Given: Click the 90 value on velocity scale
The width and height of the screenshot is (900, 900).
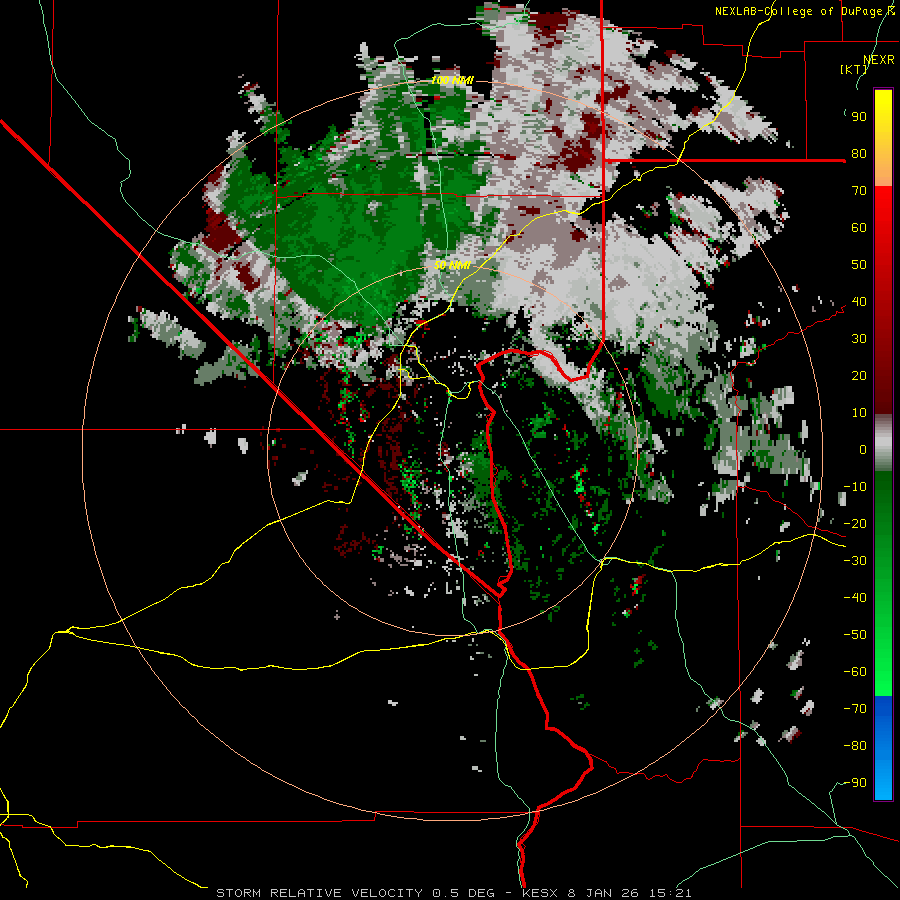Looking at the screenshot, I should pos(859,117).
